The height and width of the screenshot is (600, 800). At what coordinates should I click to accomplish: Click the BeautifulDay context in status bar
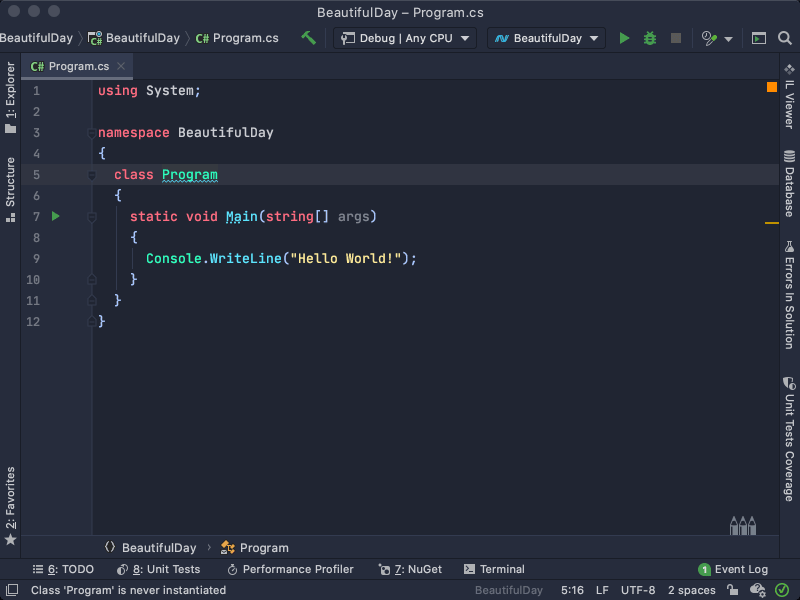click(x=508, y=590)
